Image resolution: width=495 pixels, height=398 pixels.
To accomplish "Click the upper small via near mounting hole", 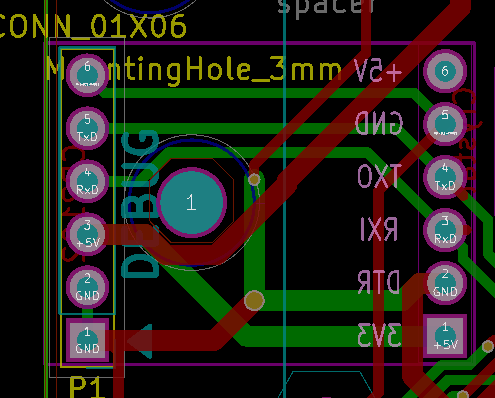I will click(254, 179).
